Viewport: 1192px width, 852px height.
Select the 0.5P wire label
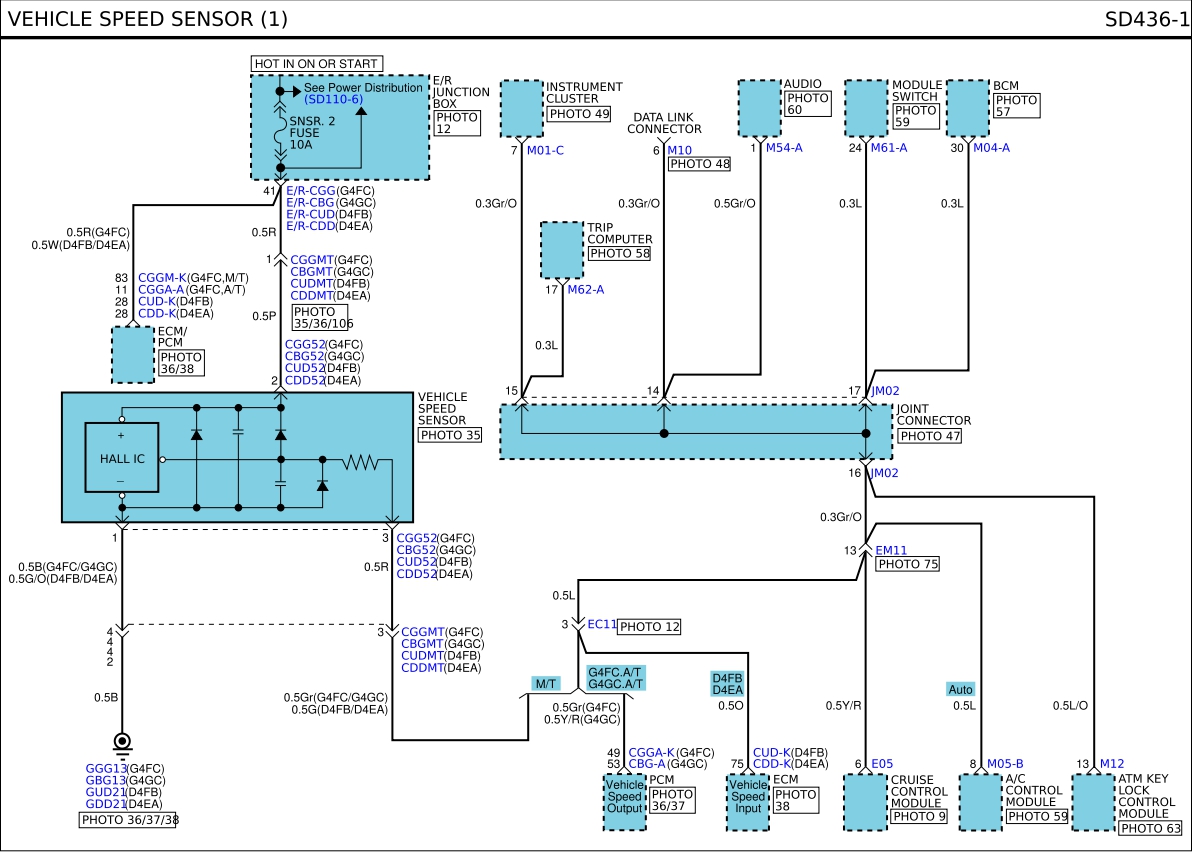pos(264,316)
